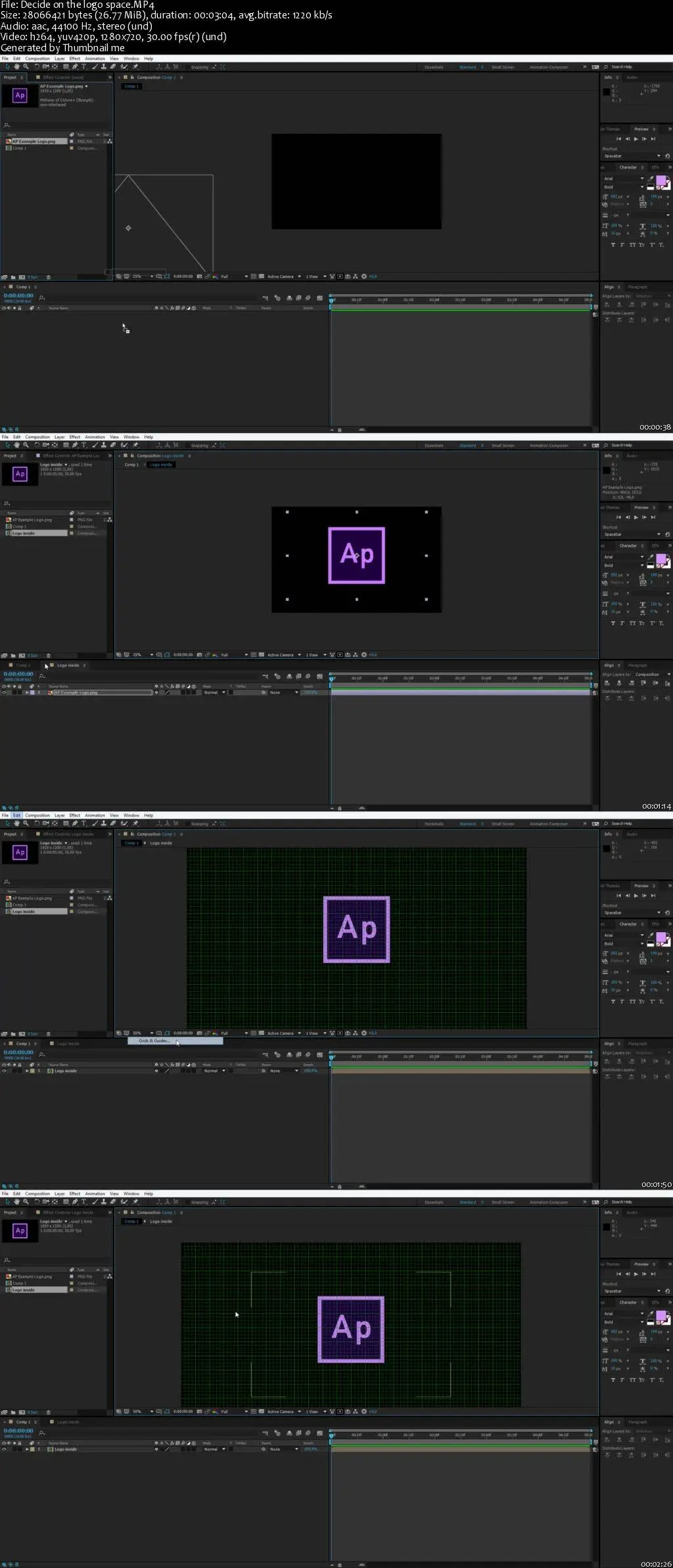Open the Composition menu in the 00:00:38 frame
Image resolution: width=673 pixels, height=1568 pixels.
coord(37,58)
